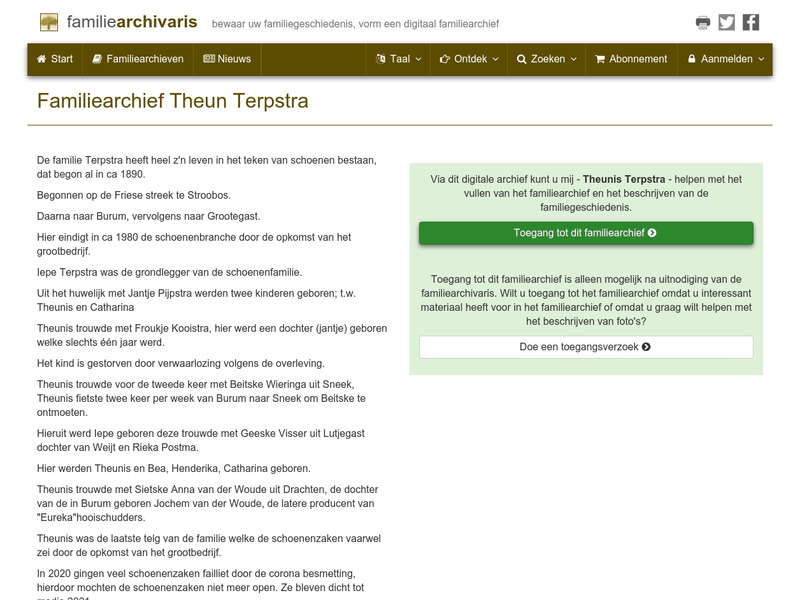The width and height of the screenshot is (800, 600).
Task: Select the book icon beside Familiearchieven
Action: pos(95,59)
